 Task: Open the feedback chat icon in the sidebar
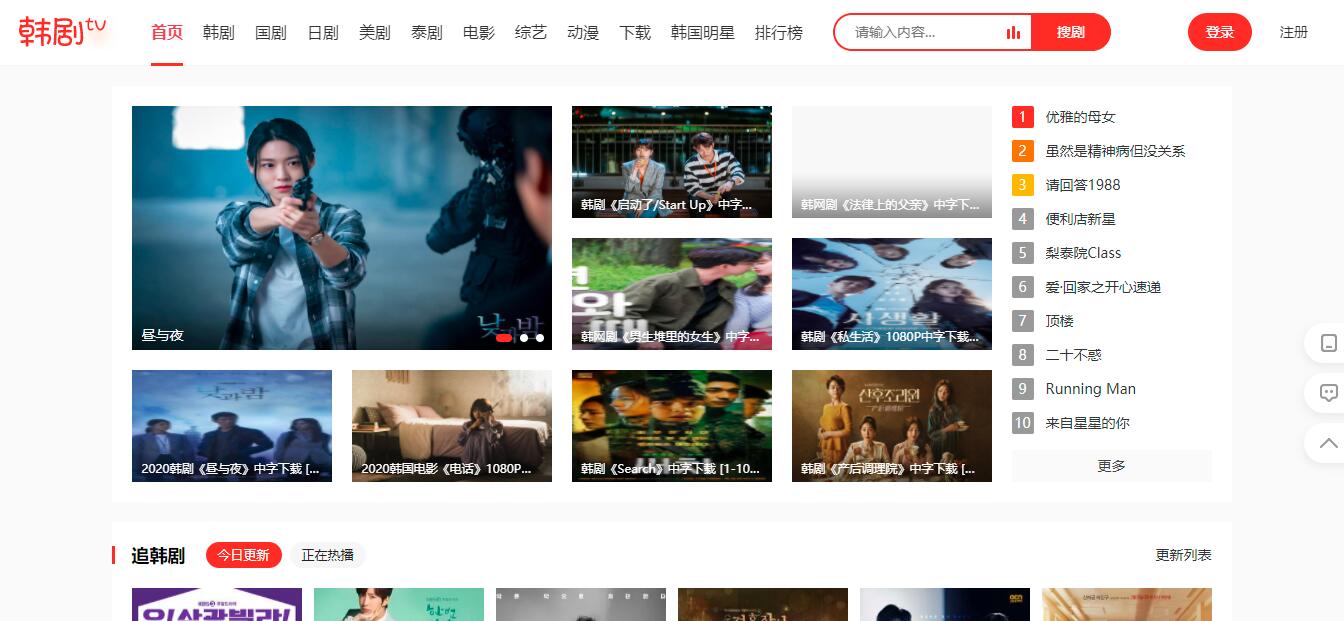(1328, 393)
